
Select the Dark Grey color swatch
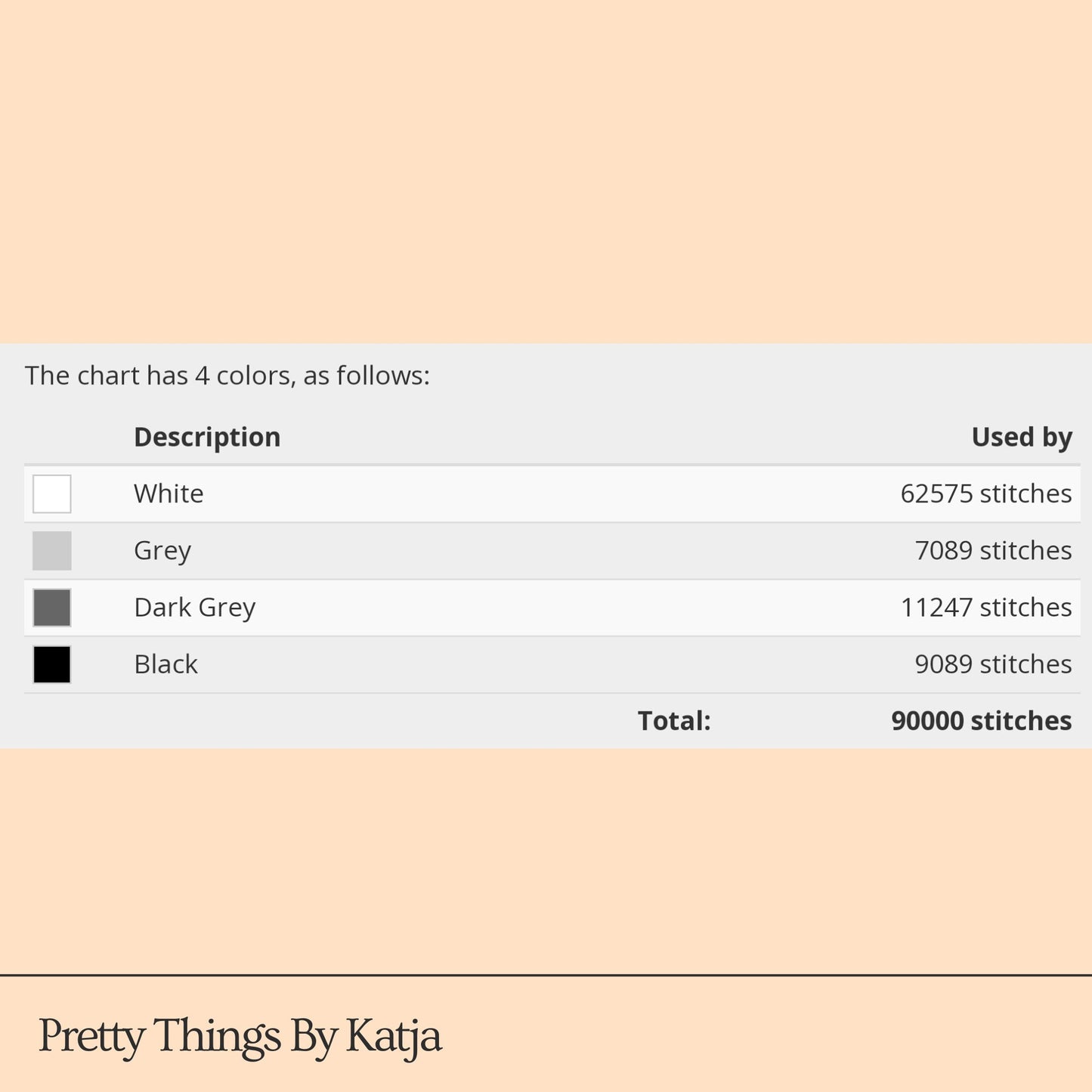click(x=52, y=608)
